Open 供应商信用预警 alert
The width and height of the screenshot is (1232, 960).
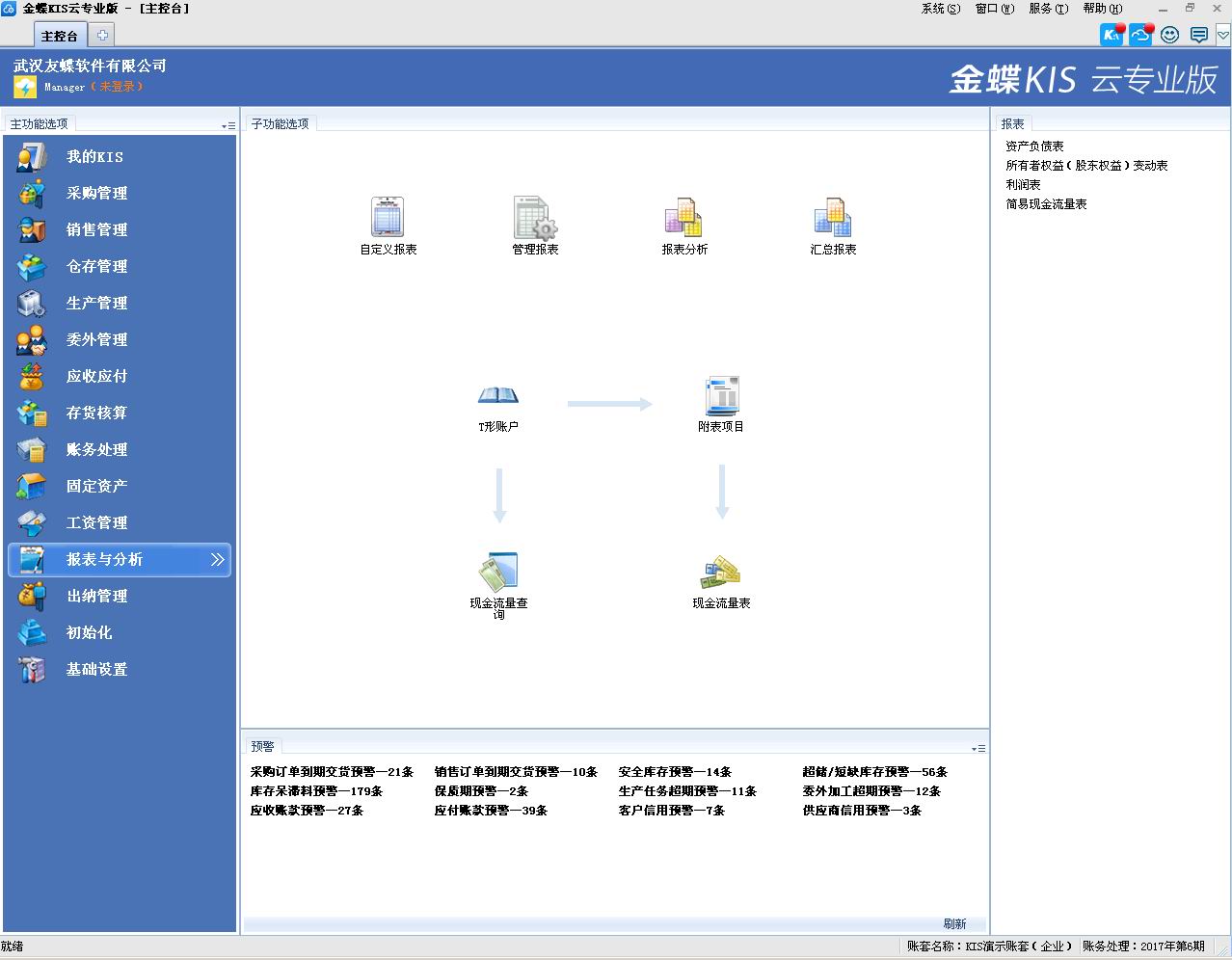862,811
